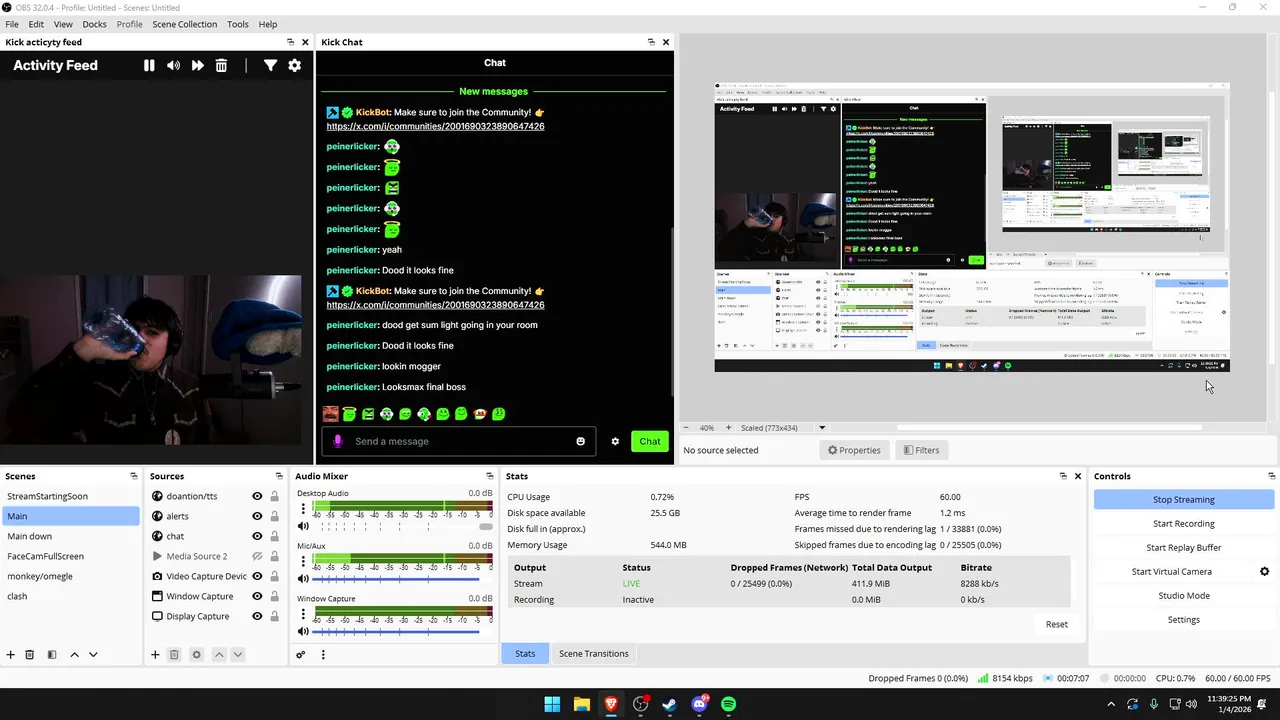The width and height of the screenshot is (1280, 720).
Task: Mute Mic/Aux speaker icon
Action: pos(304,579)
